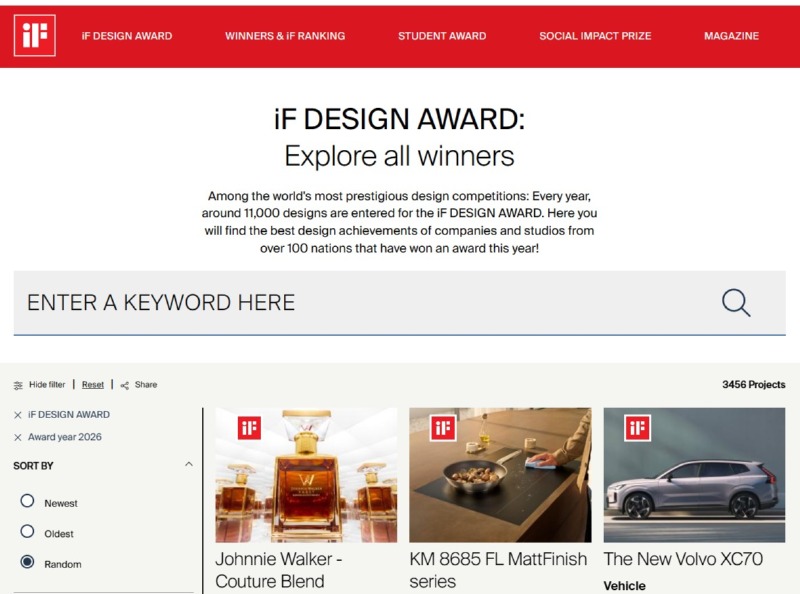This screenshot has height=594, width=800.
Task: Open the MAGAZINE menu item
Action: point(731,36)
